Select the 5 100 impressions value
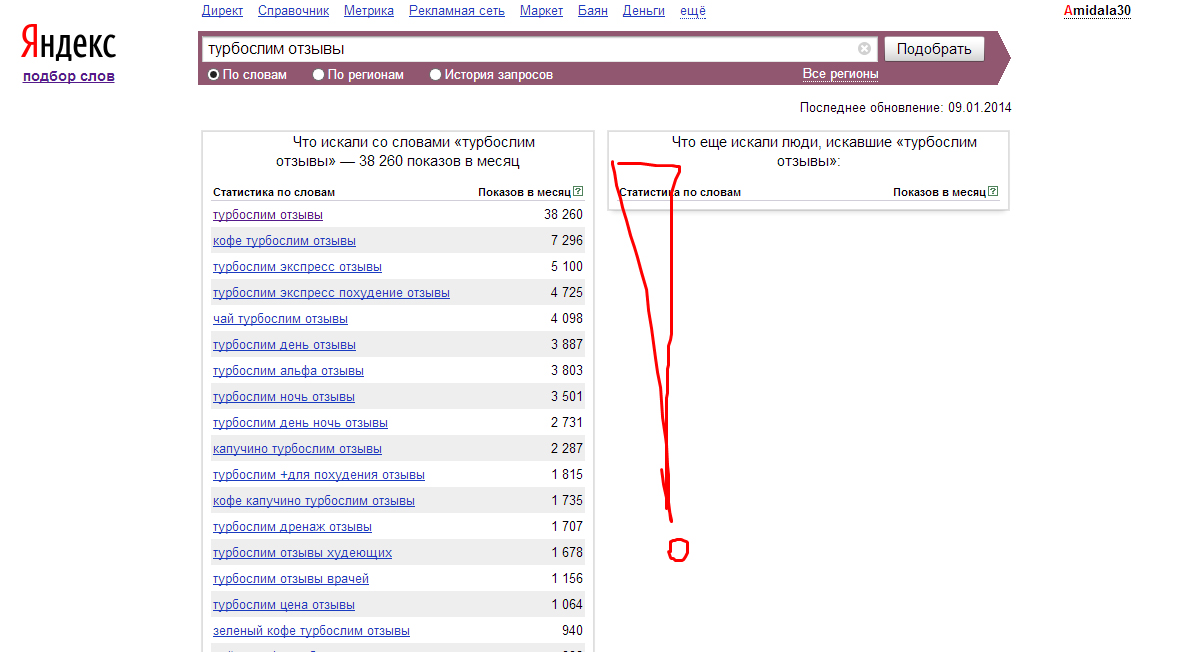Image resolution: width=1187 pixels, height=652 pixels. [x=567, y=267]
